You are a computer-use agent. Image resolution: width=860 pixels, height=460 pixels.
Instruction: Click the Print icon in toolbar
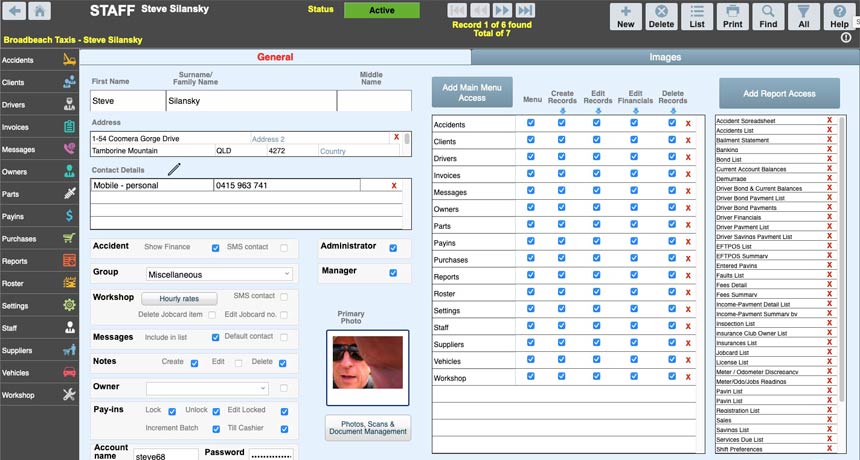(732, 17)
